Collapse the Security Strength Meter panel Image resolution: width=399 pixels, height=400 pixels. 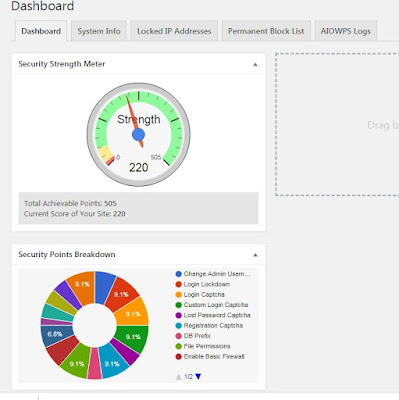[255, 64]
